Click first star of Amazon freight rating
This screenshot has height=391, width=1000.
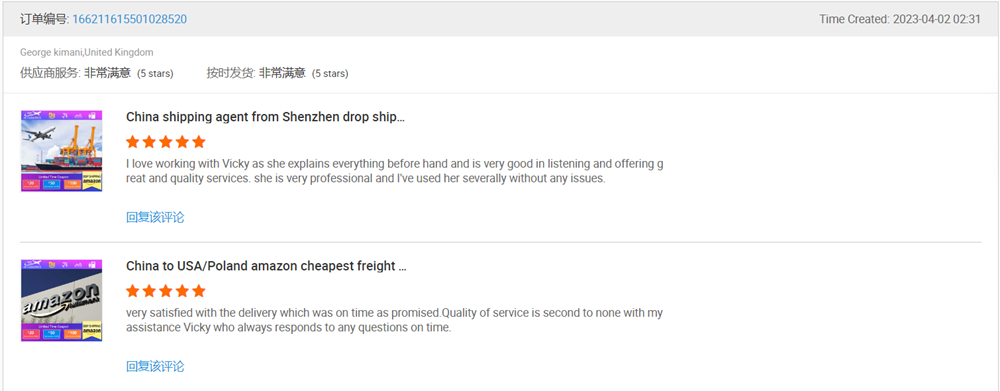click(x=133, y=291)
